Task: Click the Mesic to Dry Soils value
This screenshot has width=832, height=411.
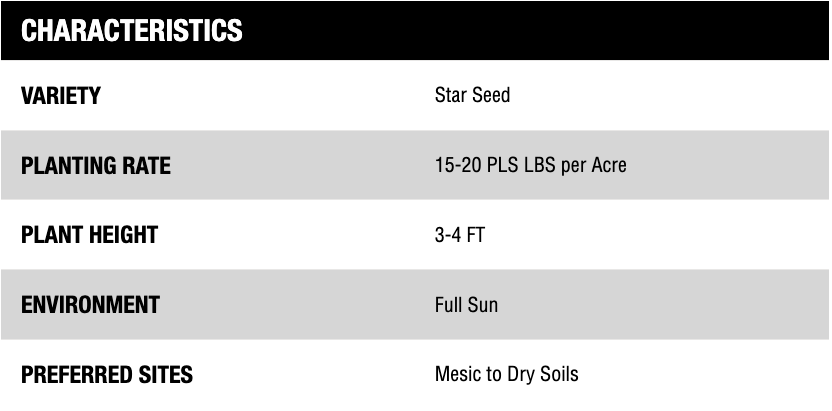Action: click(506, 375)
